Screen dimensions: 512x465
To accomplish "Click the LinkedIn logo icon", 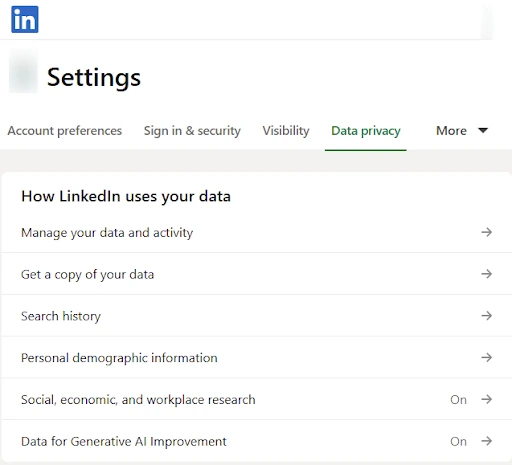I will tap(25, 19).
